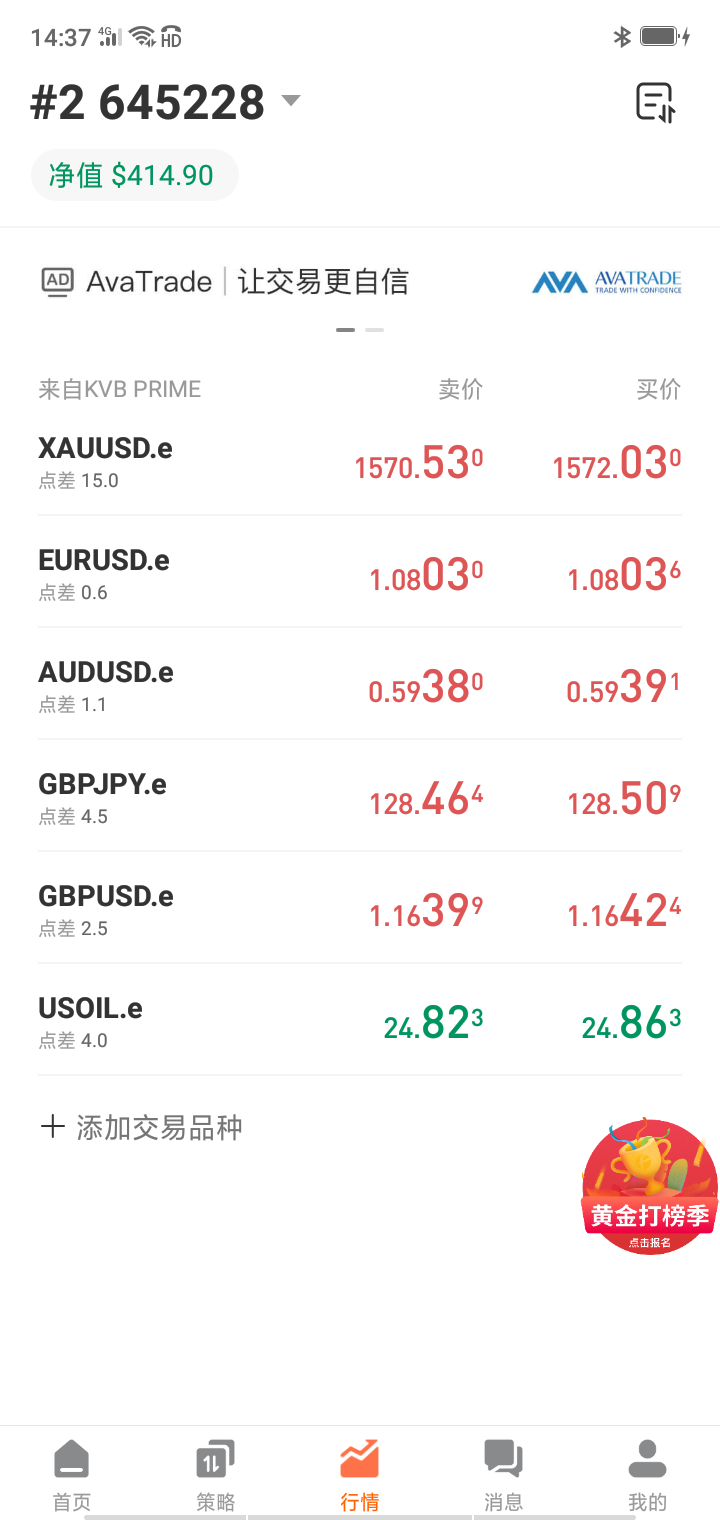720x1520 pixels.
Task: Switch to the 策略 strategy tab
Action: pos(215,1474)
